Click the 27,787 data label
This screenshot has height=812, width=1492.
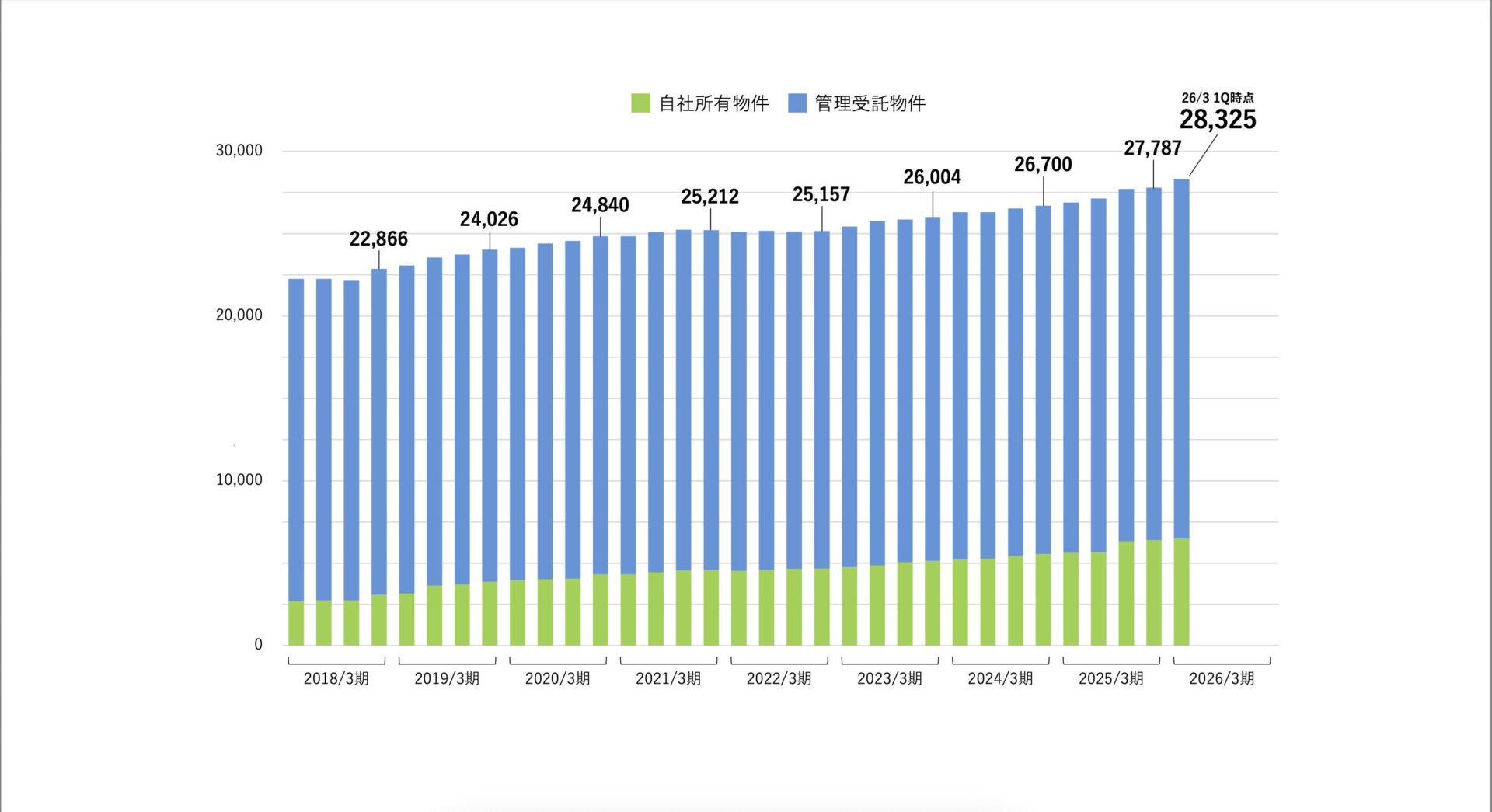[x=1152, y=148]
